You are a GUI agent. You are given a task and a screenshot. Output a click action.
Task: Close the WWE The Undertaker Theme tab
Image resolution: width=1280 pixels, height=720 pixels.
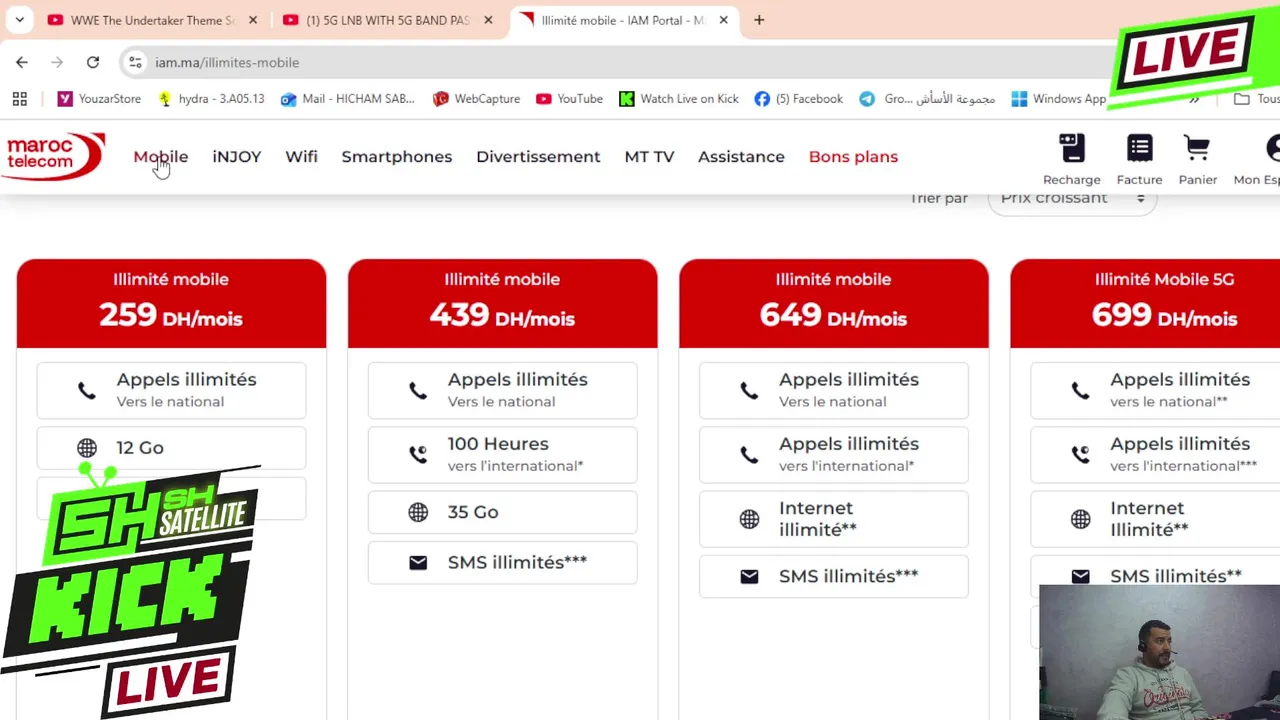pyautogui.click(x=253, y=20)
